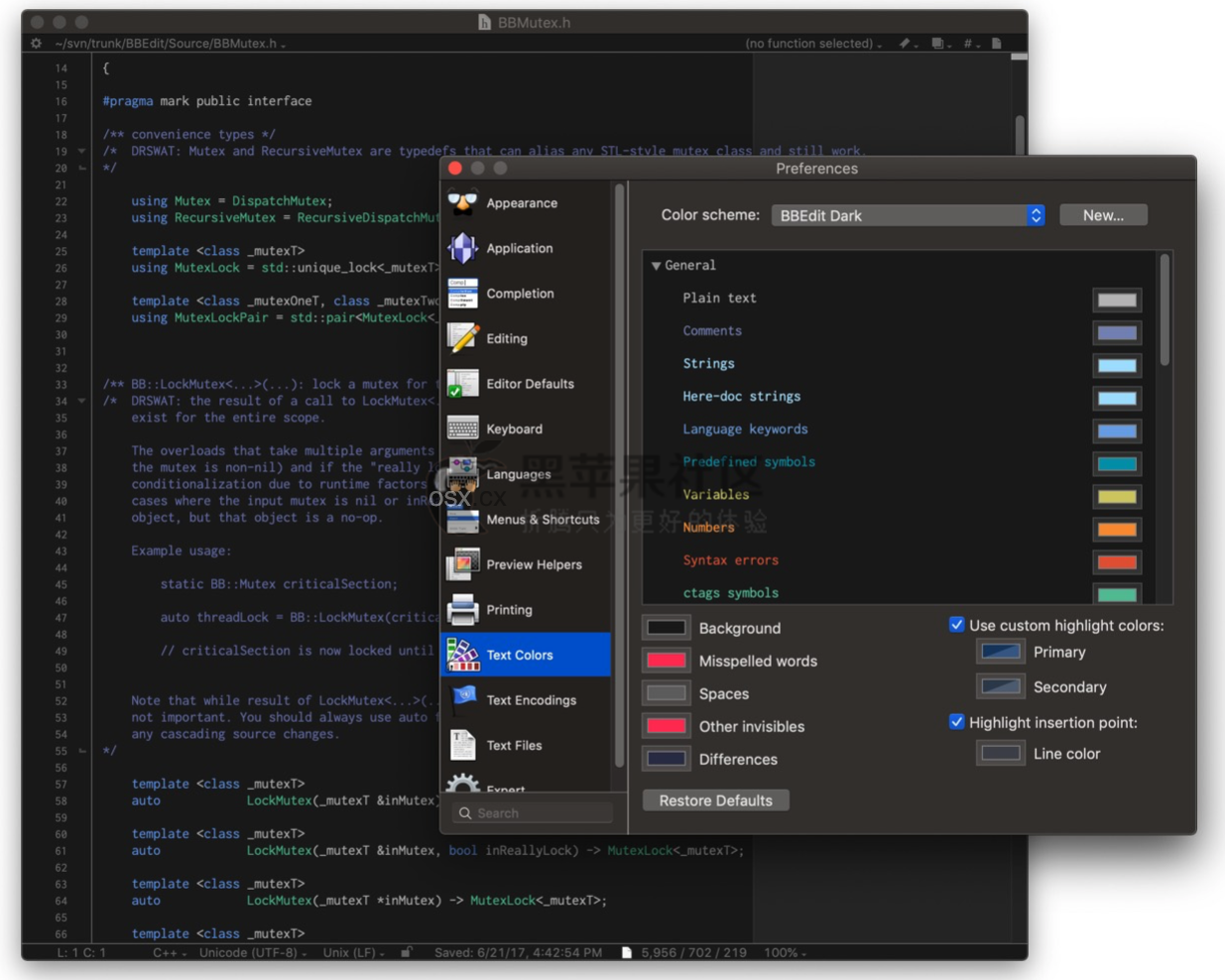Open the Languages preferences pane
This screenshot has height=980, width=1225.
tap(526, 474)
